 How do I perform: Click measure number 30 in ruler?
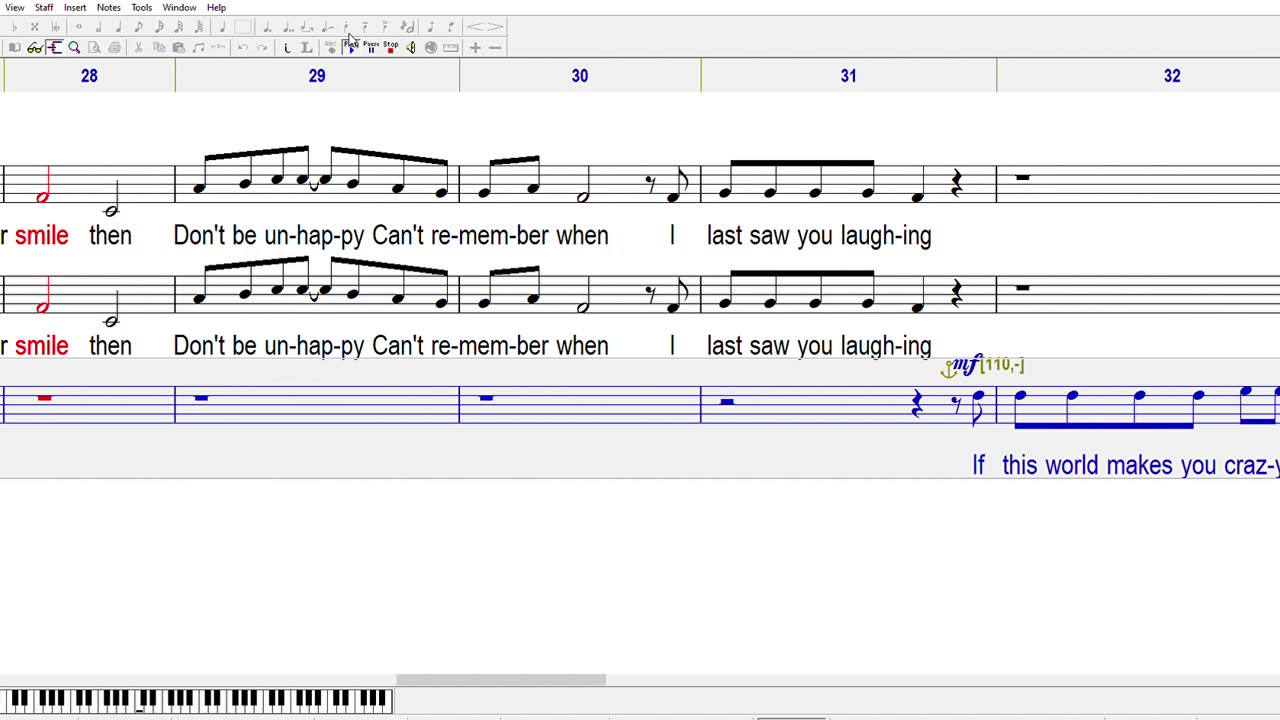tap(580, 76)
